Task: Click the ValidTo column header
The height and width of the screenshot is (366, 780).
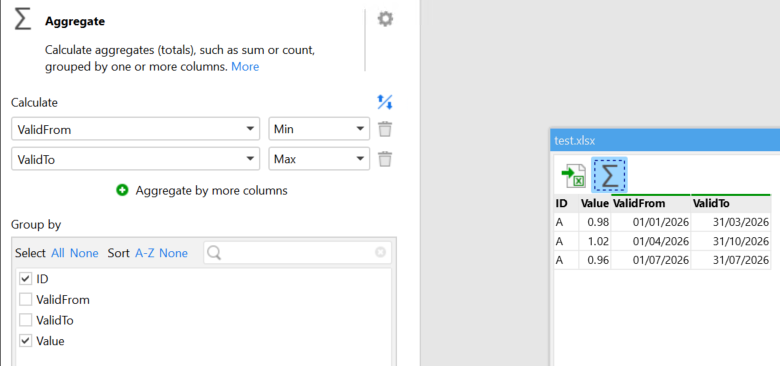Action: pos(731,203)
